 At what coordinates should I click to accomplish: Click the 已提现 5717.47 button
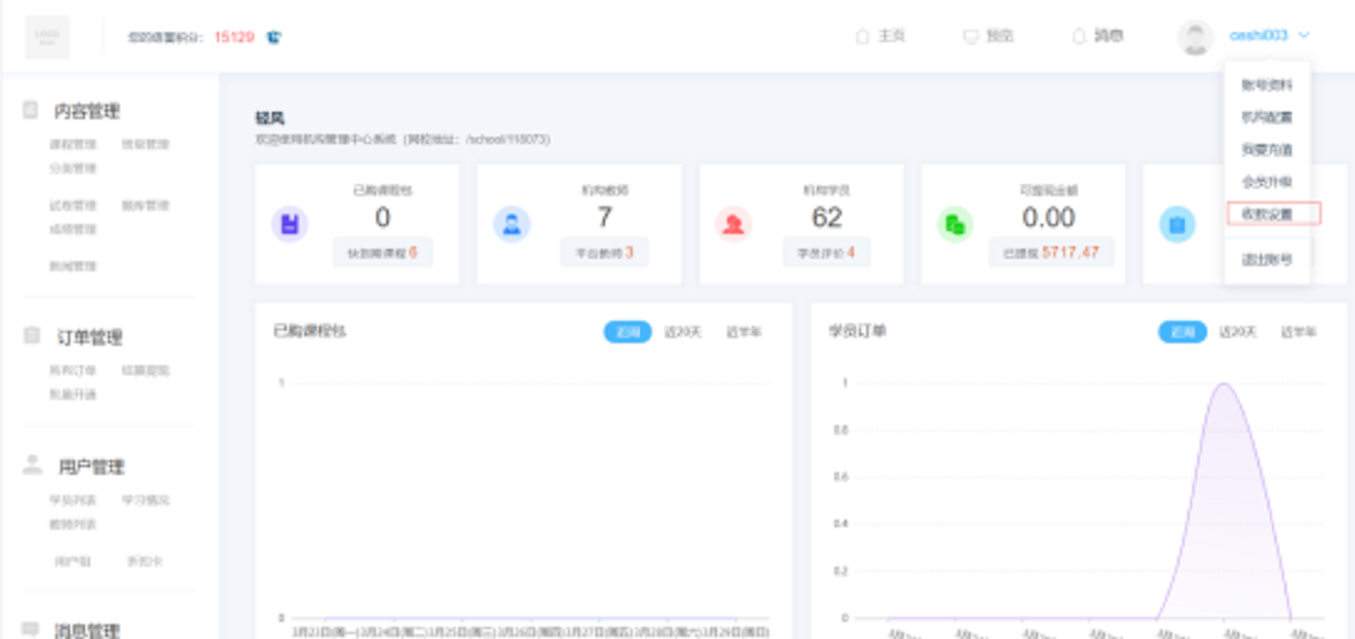click(x=1051, y=253)
